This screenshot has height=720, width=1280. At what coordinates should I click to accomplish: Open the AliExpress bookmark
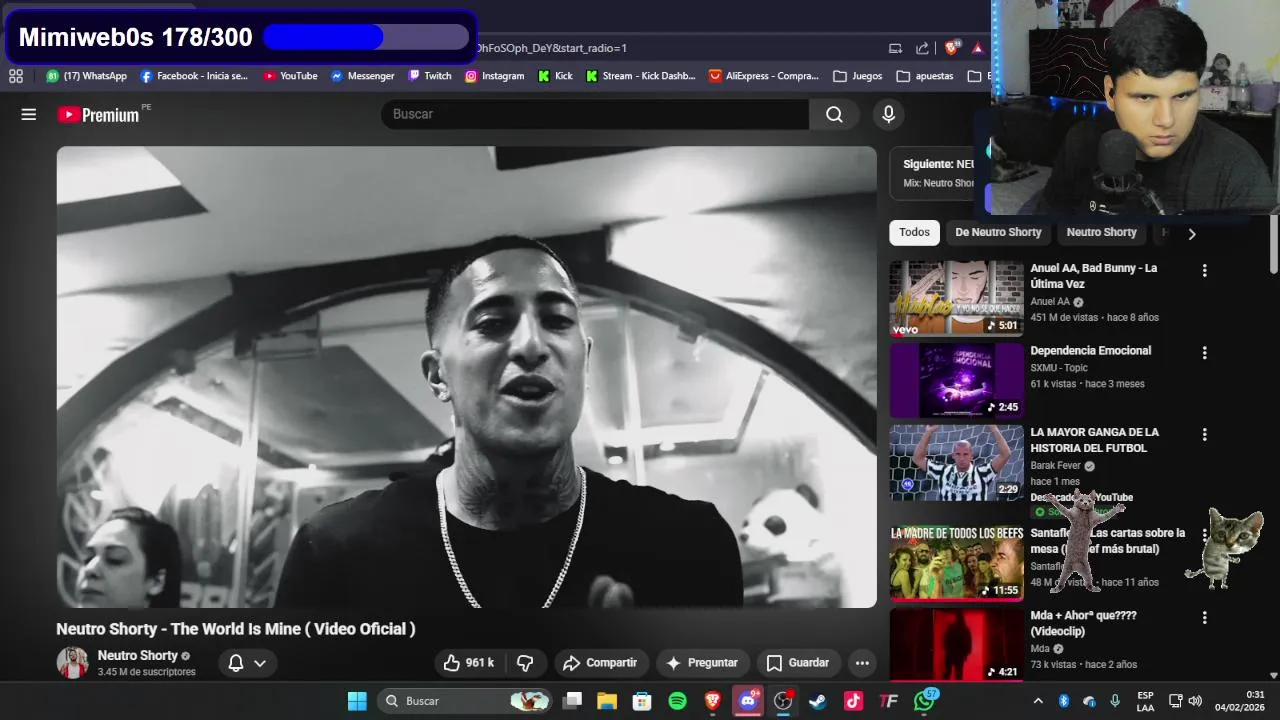coord(765,76)
